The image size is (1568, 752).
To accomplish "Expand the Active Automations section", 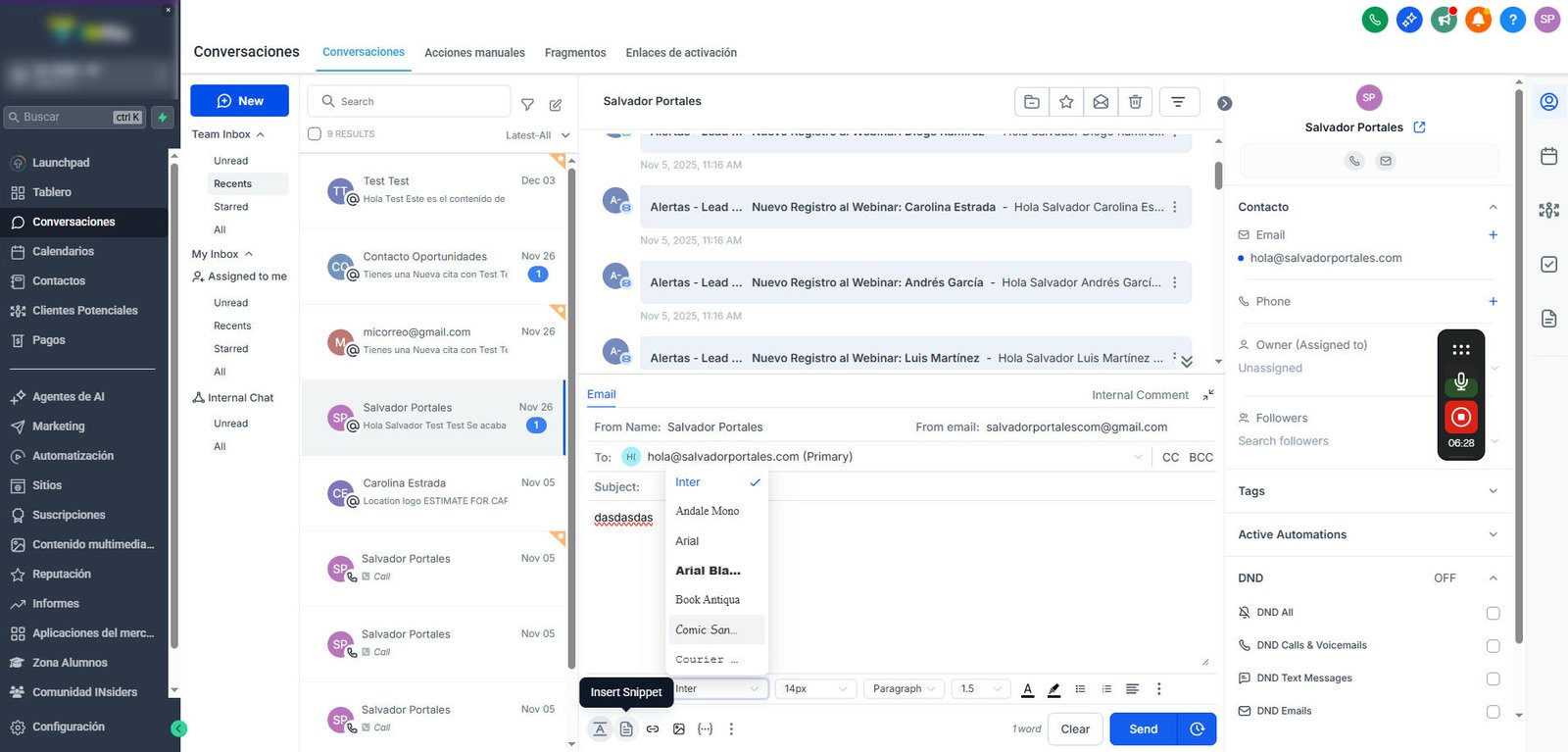I will 1368,534.
